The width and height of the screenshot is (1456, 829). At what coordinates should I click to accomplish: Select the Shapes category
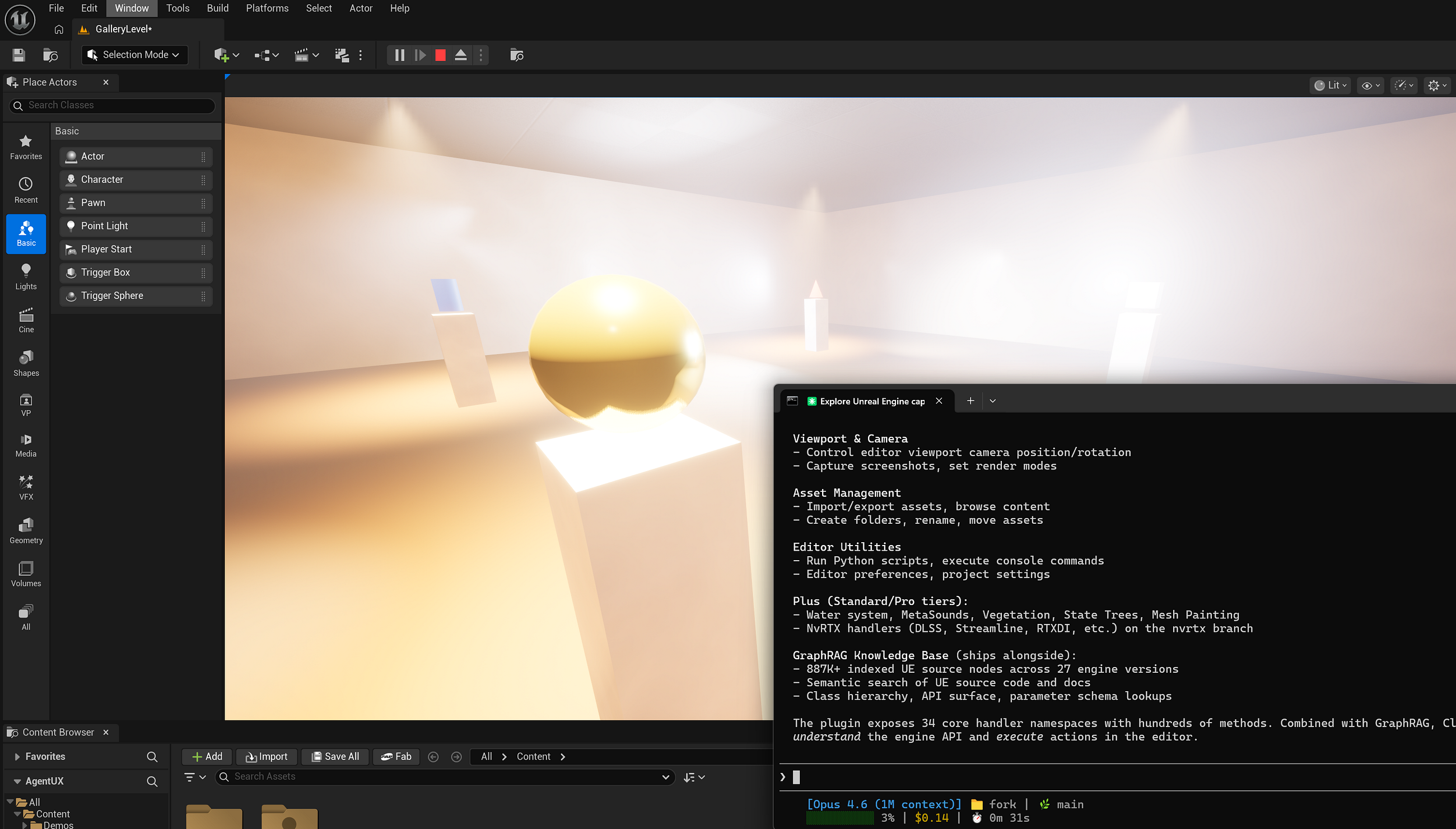(26, 364)
